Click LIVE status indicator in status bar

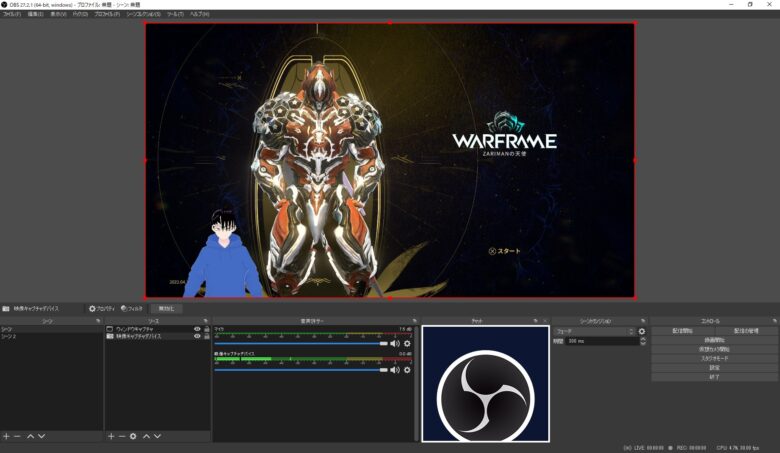pyautogui.click(x=643, y=448)
